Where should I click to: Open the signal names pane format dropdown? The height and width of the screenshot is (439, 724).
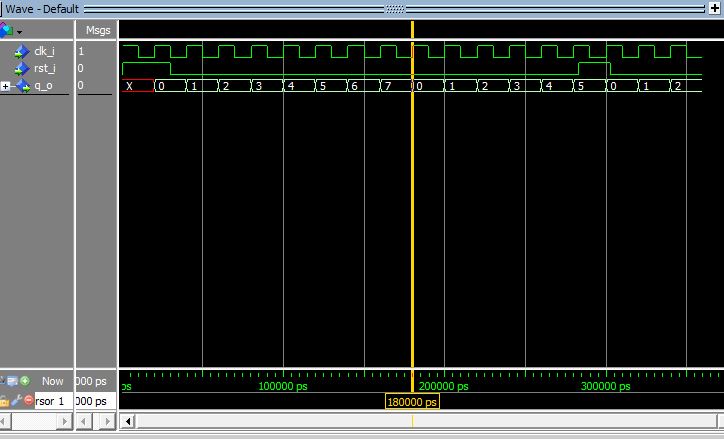click(x=19, y=32)
